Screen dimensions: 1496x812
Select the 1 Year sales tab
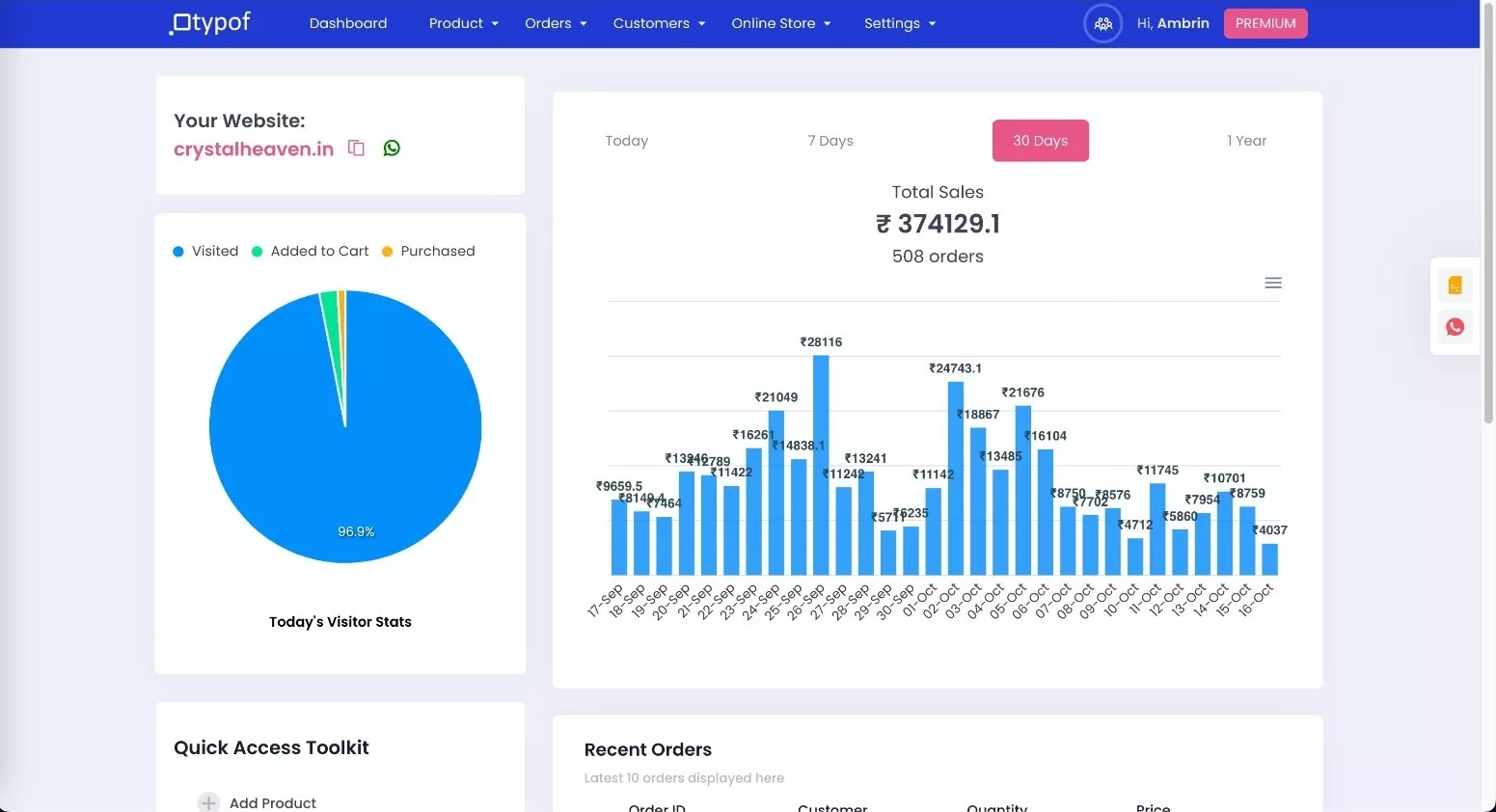coord(1246,141)
